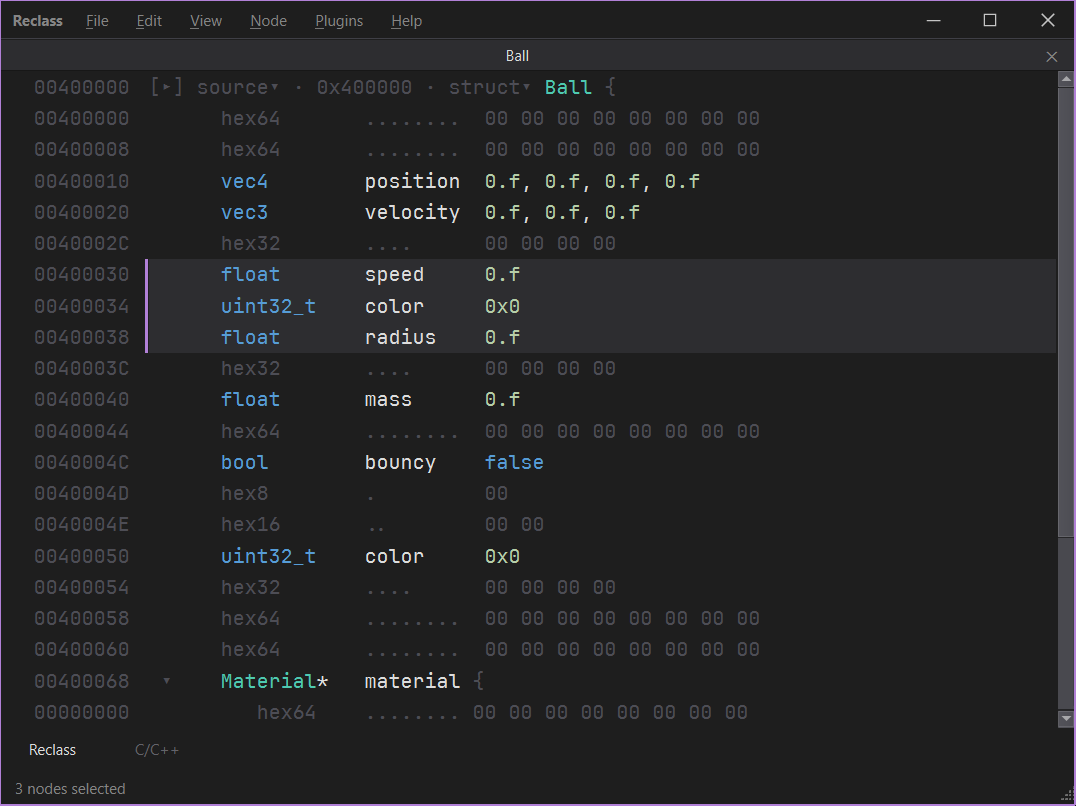The image size is (1076, 806).
Task: Click the radius field name
Action: point(400,337)
